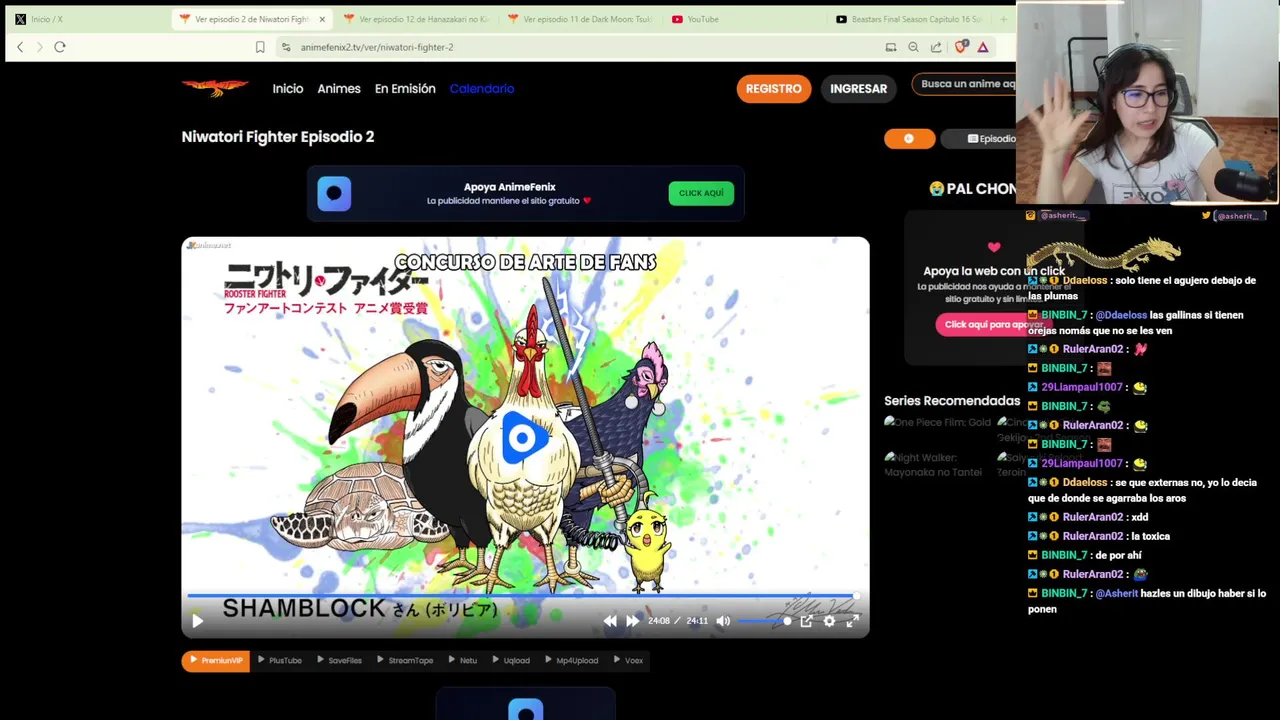Open the zoom magnifier icon in the address bar
Image resolution: width=1280 pixels, height=720 pixels.
coord(913,47)
